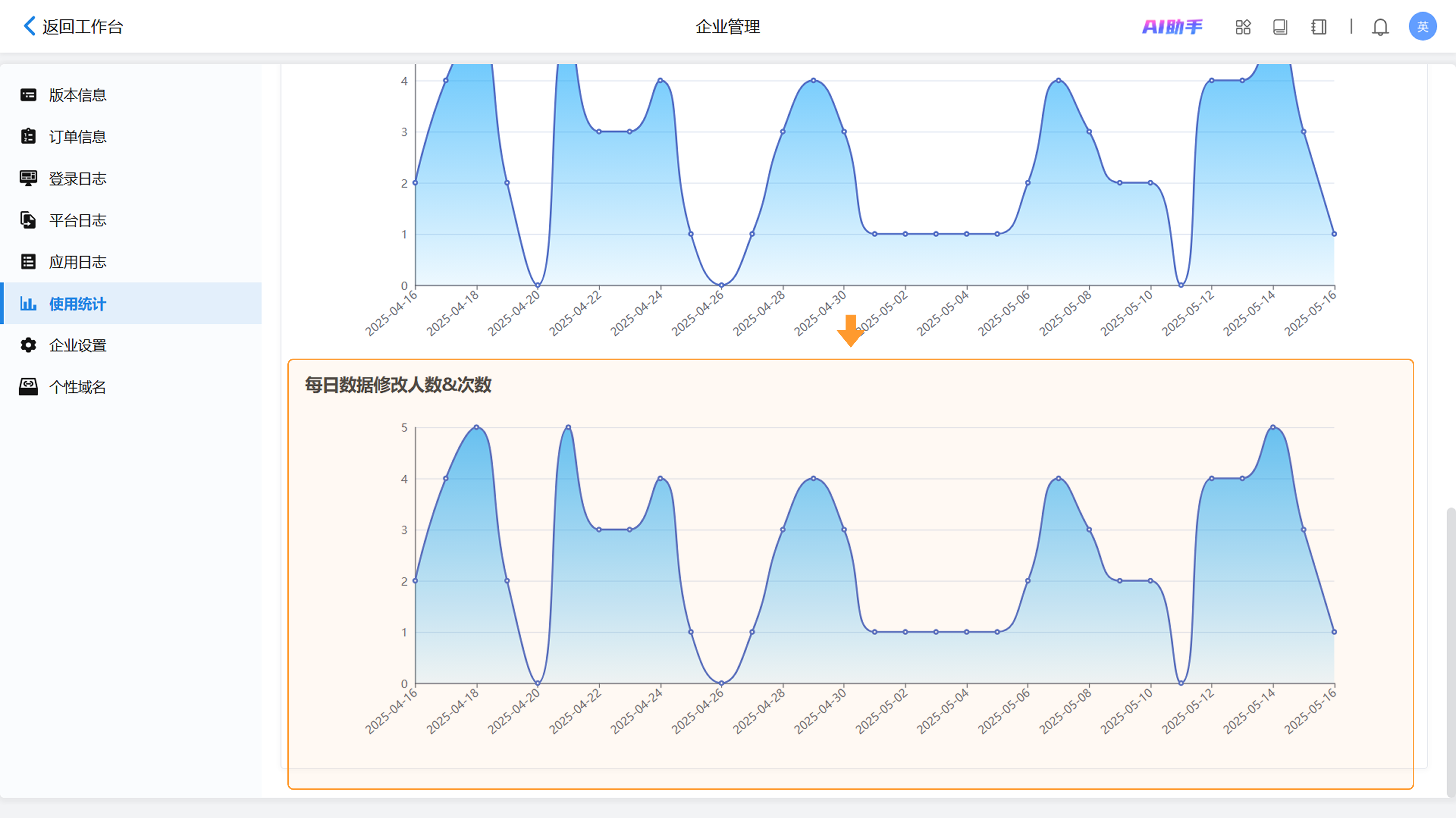
Task: Click the 订单信息 clipboard icon
Action: coord(28,137)
